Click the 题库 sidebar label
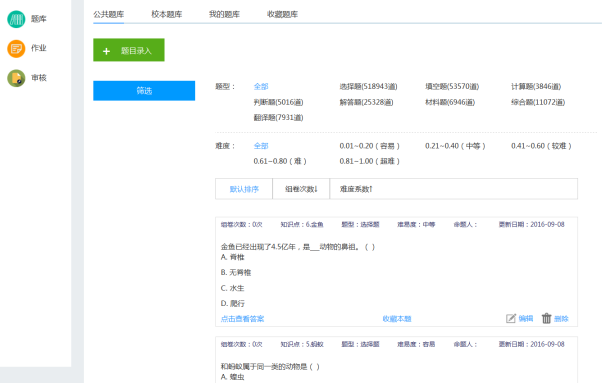The image size is (610, 390). pos(39,19)
